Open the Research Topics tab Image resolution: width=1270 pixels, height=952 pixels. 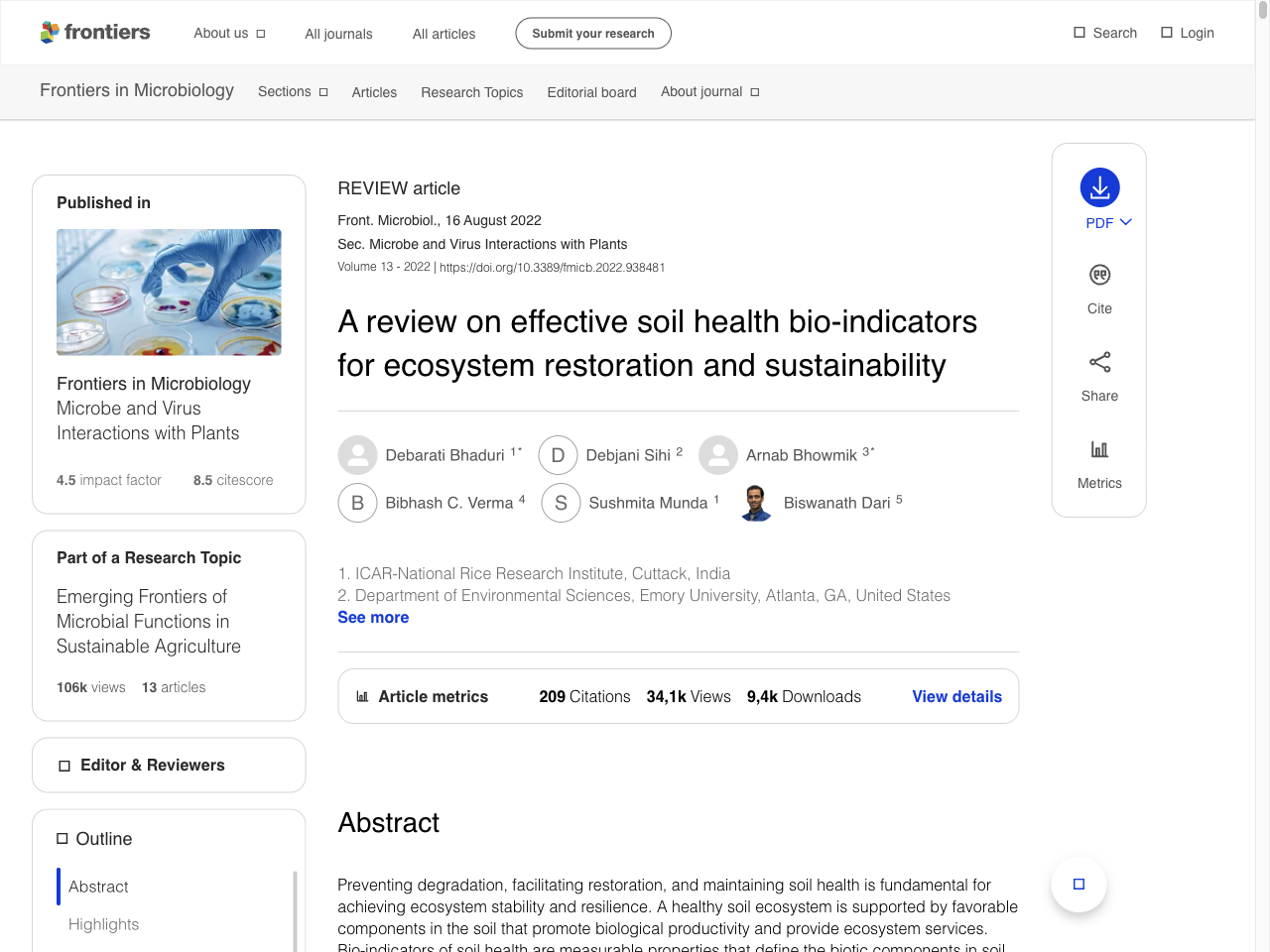pyautogui.click(x=471, y=92)
